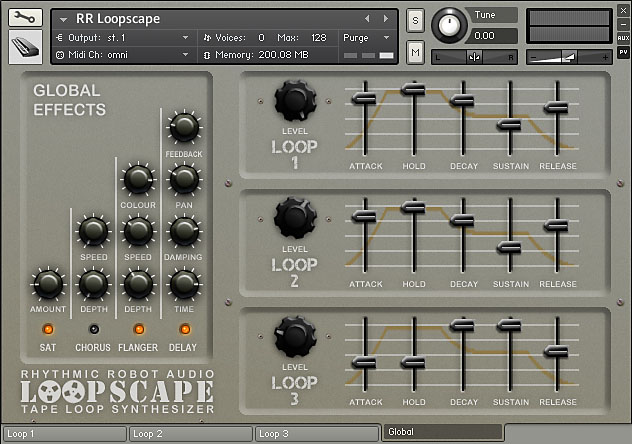Screen dimensions: 632x444
Task: Click the flanger COLOUR knob
Action: click(138, 179)
